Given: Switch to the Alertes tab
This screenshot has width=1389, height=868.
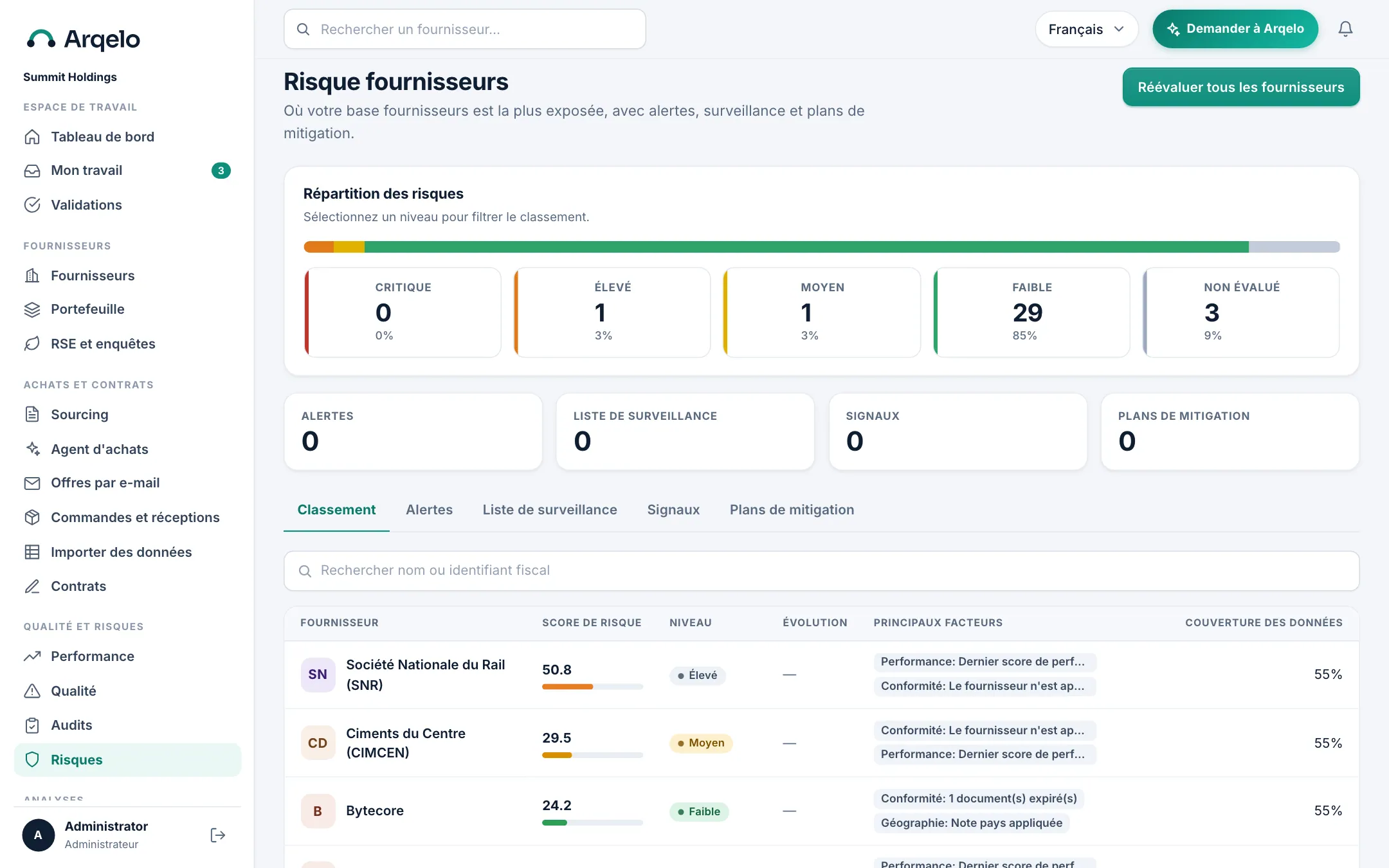Looking at the screenshot, I should [x=429, y=510].
